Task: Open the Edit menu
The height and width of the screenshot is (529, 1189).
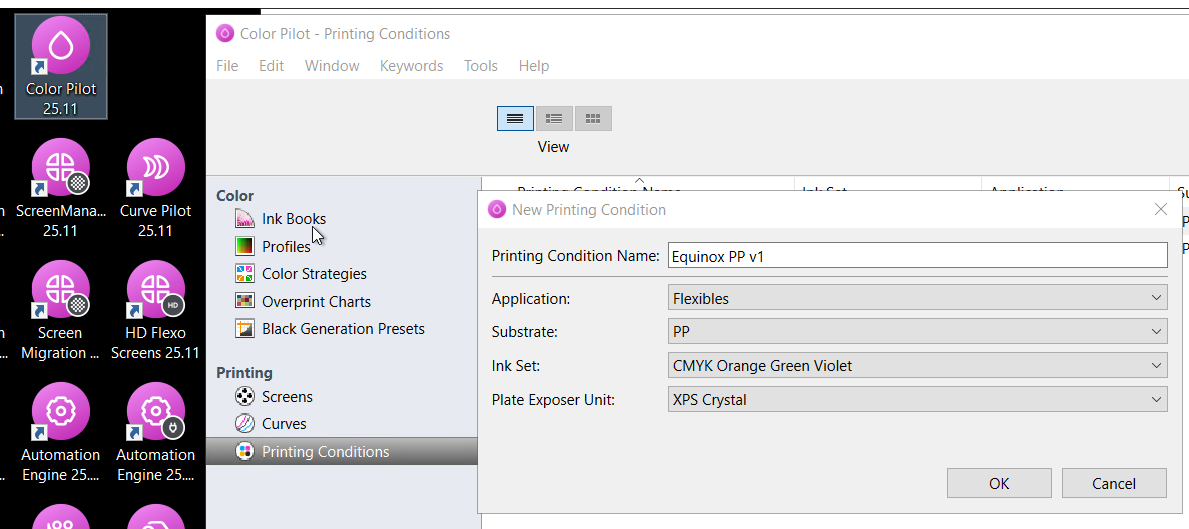Action: [x=271, y=66]
